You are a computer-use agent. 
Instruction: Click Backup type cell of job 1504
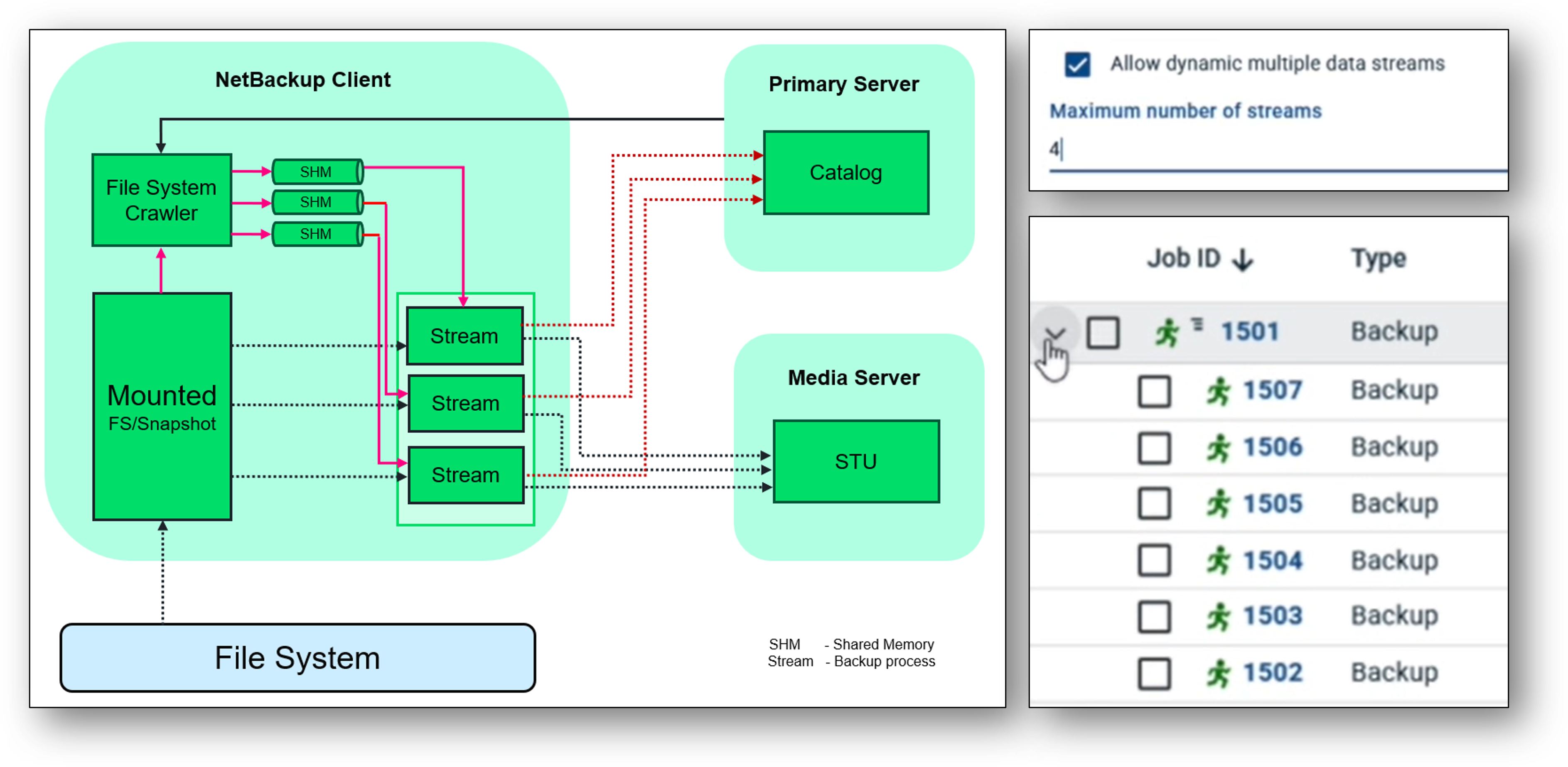click(1394, 561)
